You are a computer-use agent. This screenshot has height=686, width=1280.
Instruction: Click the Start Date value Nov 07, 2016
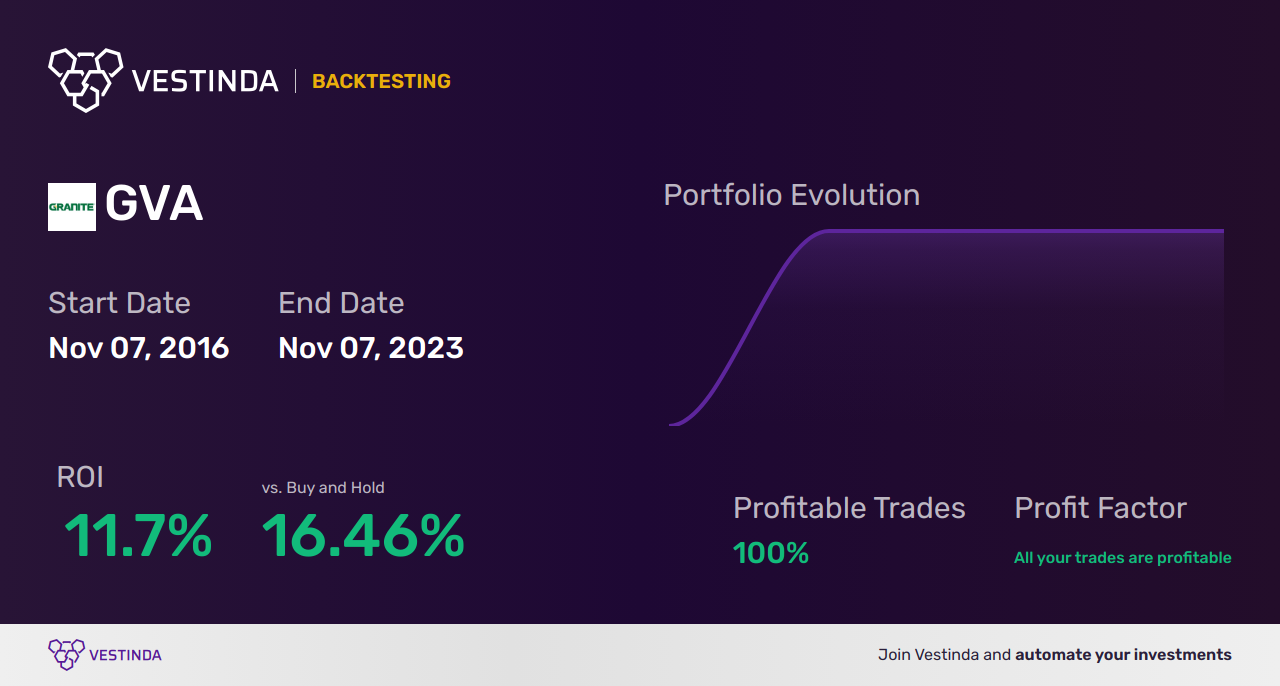point(139,348)
